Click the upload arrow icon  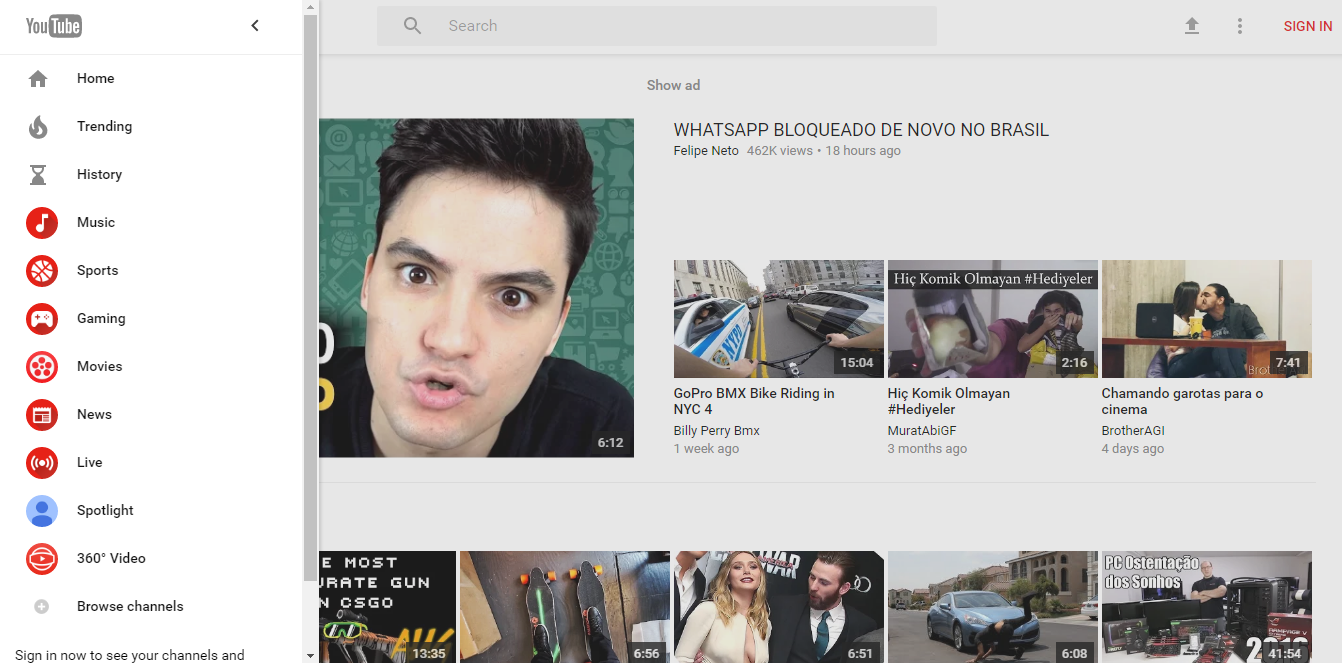click(1192, 25)
